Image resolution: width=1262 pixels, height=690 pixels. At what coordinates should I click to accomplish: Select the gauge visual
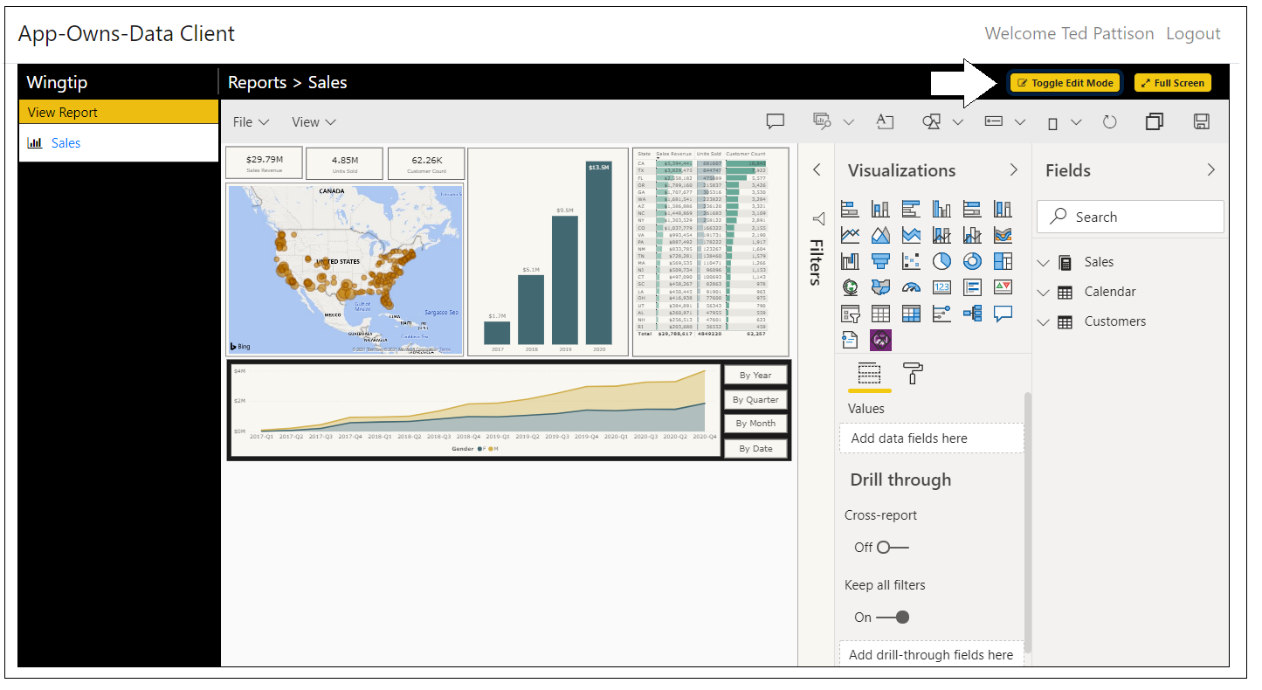click(911, 287)
